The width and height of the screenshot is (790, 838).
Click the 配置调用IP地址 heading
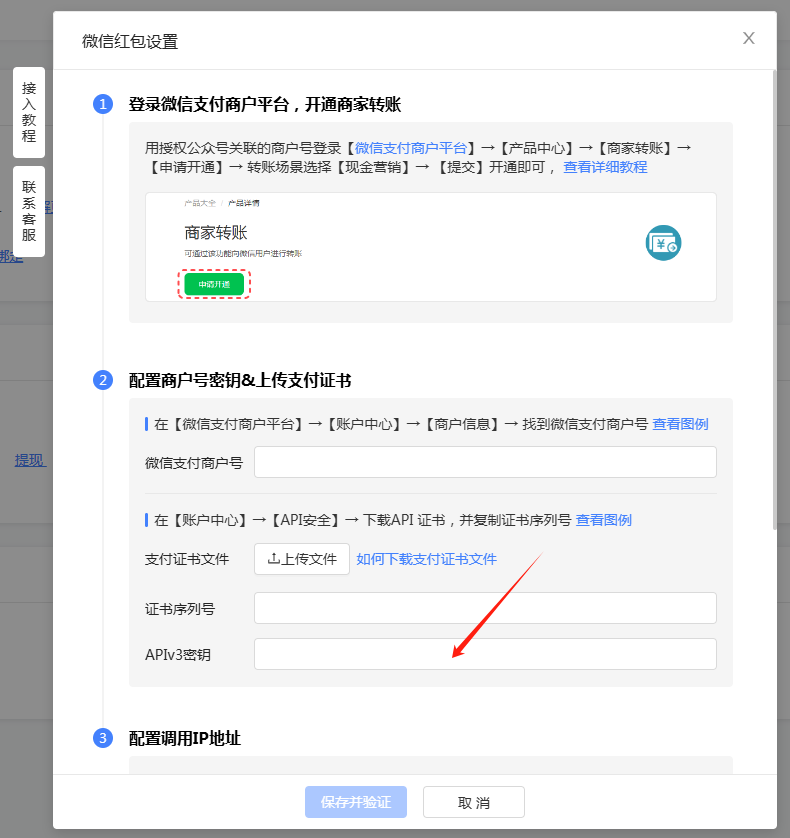coord(184,739)
